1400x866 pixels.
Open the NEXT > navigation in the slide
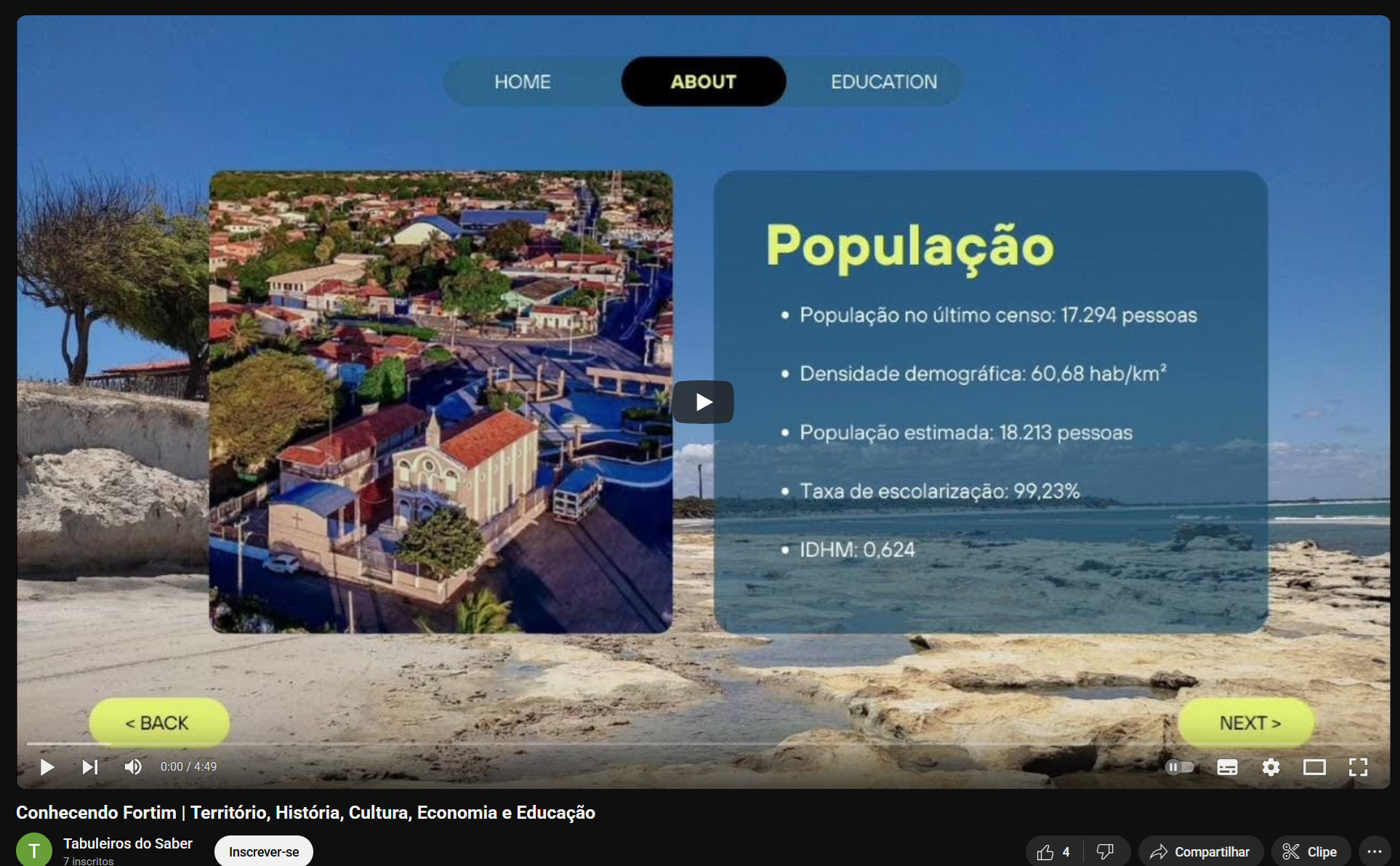(1246, 722)
